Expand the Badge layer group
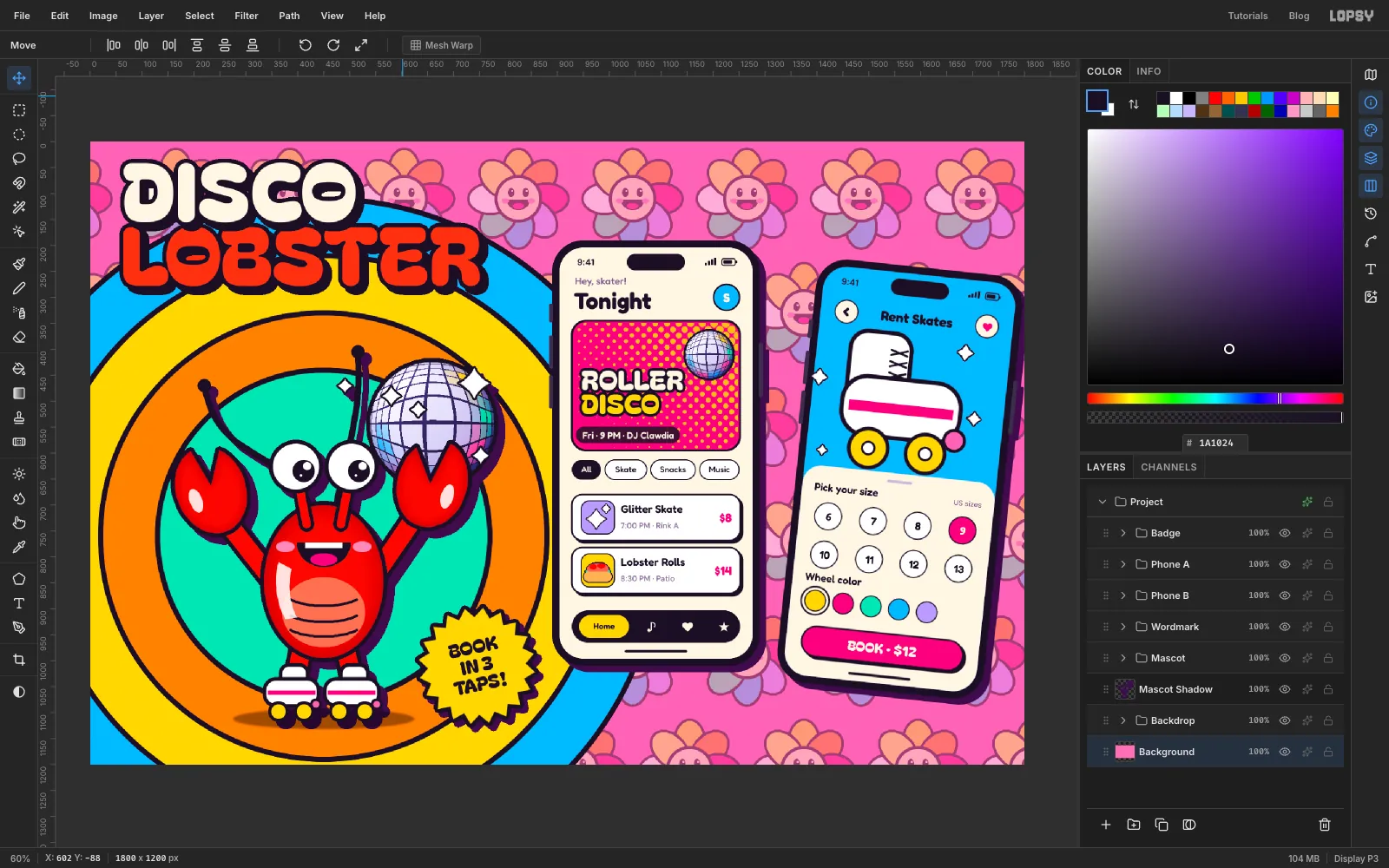This screenshot has height=868, width=1389. (x=1123, y=533)
